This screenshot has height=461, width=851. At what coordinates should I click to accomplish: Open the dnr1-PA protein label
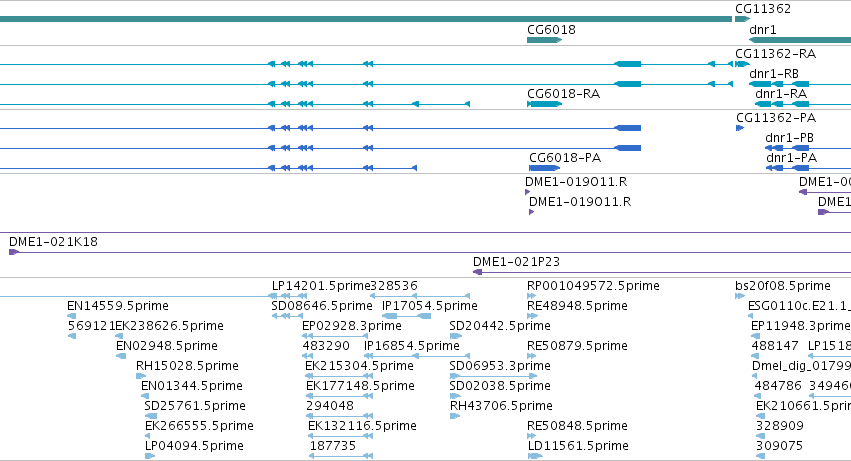click(x=791, y=157)
